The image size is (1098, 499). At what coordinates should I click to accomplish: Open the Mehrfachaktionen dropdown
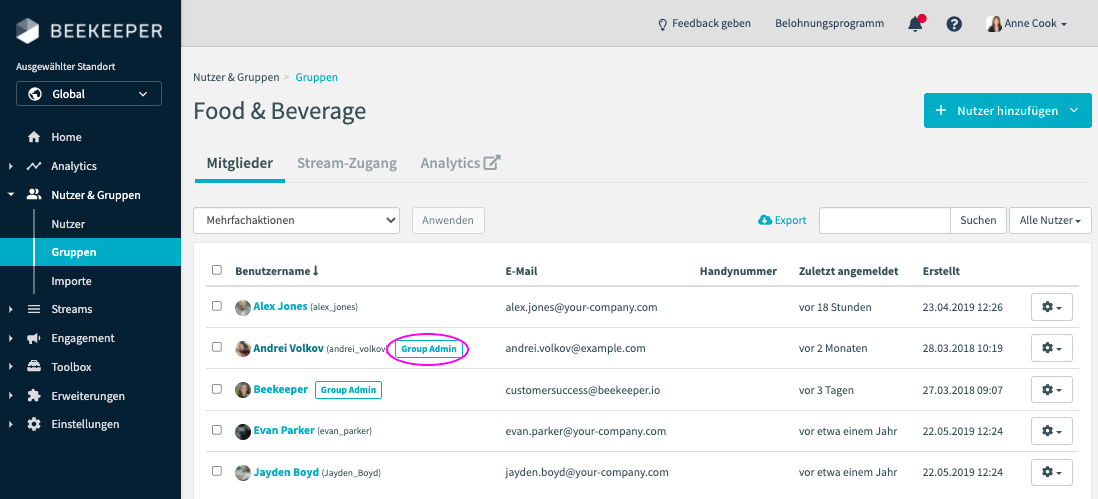296,220
